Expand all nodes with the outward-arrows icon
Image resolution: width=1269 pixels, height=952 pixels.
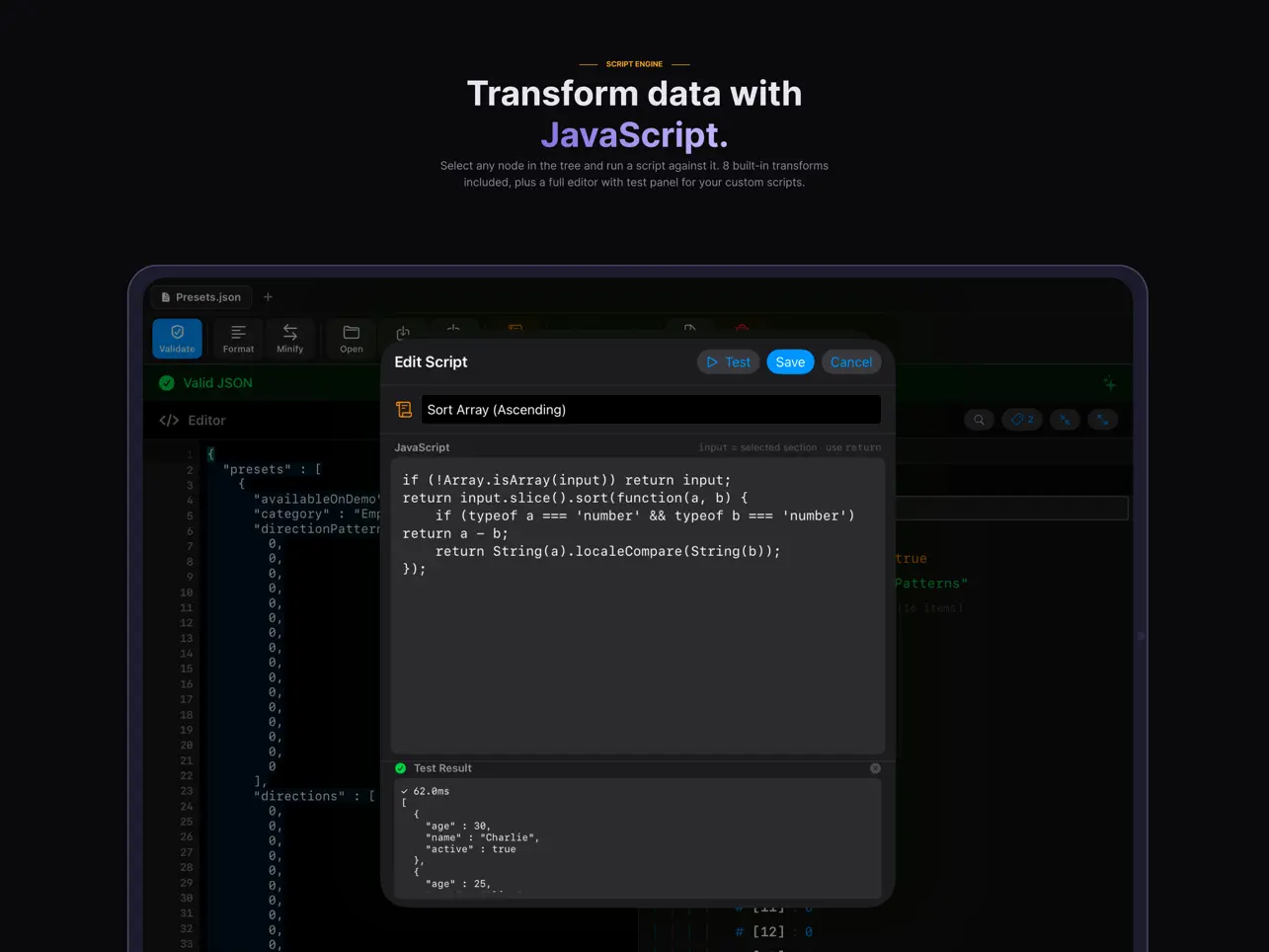pyautogui.click(x=1103, y=420)
